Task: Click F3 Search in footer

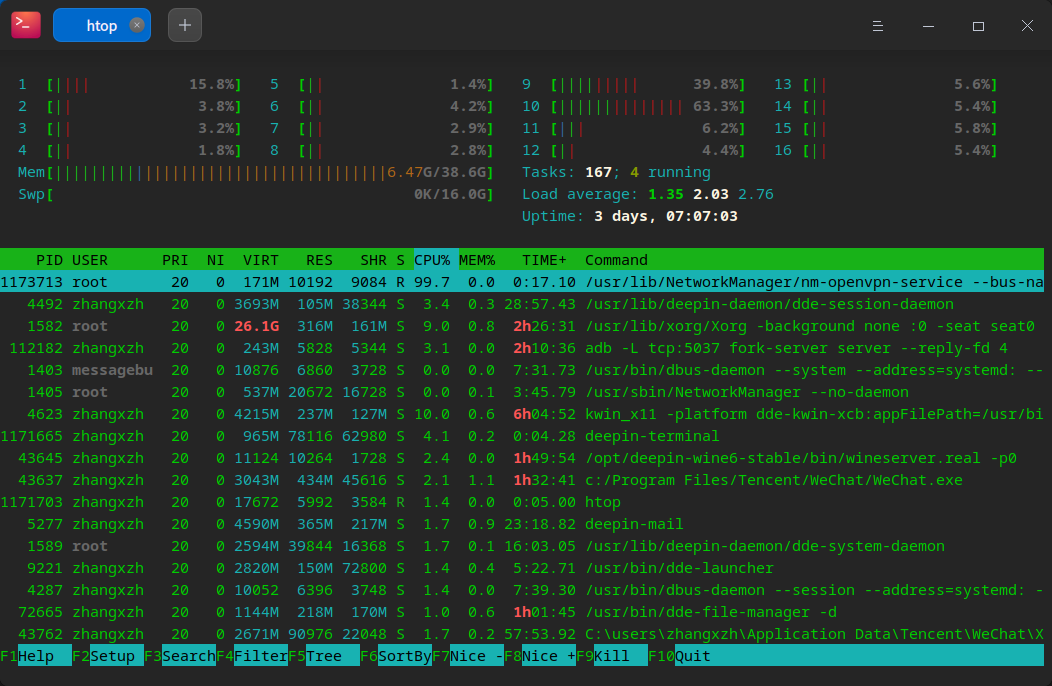Action: coord(188,656)
